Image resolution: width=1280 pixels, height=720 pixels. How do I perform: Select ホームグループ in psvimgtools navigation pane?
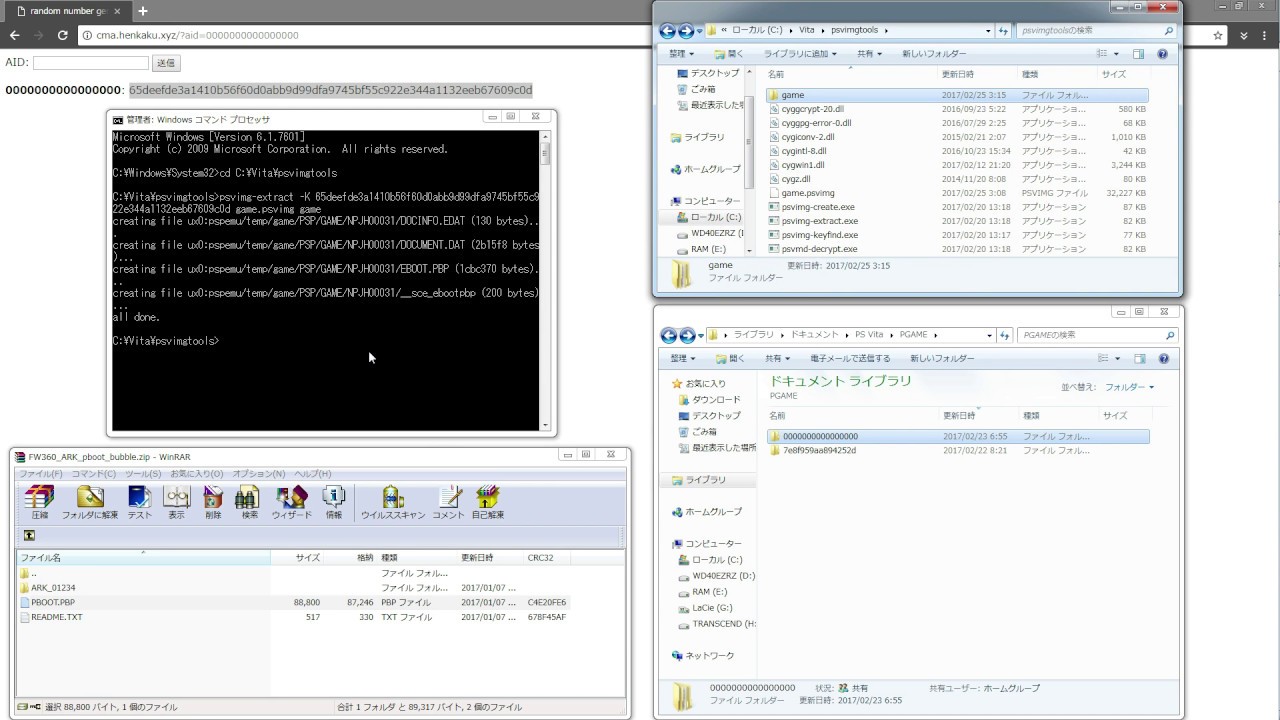(x=710, y=169)
